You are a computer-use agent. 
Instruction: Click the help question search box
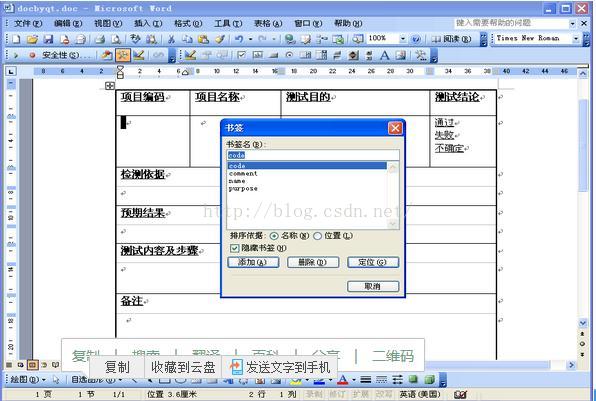coord(511,24)
